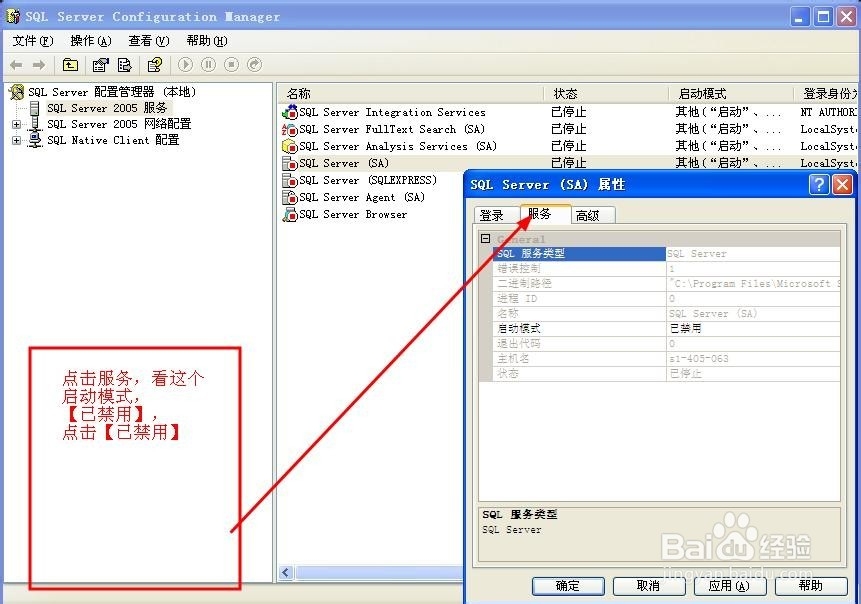This screenshot has width=861, height=604.
Task: Click the SQL Server Agent (SA) icon
Action: click(289, 198)
